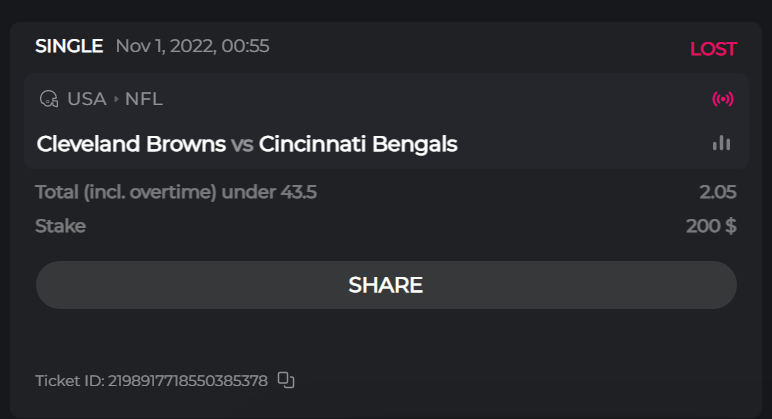Copy the ticket ID with copy icon
Image resolution: width=772 pixels, height=419 pixels.
[x=286, y=380]
